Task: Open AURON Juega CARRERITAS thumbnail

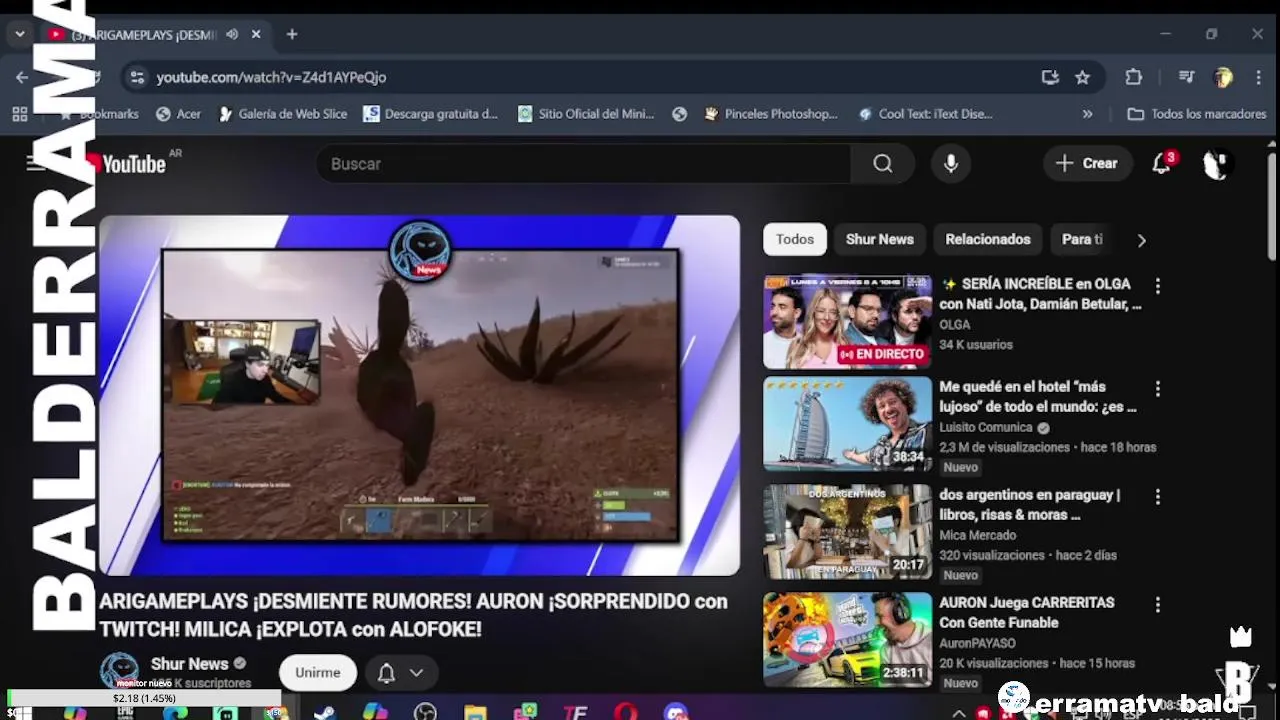Action: [847, 640]
